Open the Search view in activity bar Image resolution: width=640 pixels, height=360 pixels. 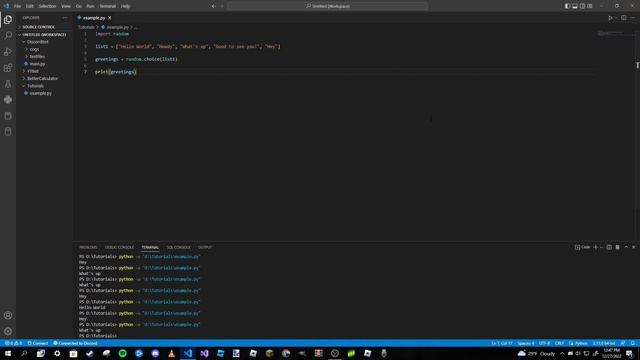[8, 36]
